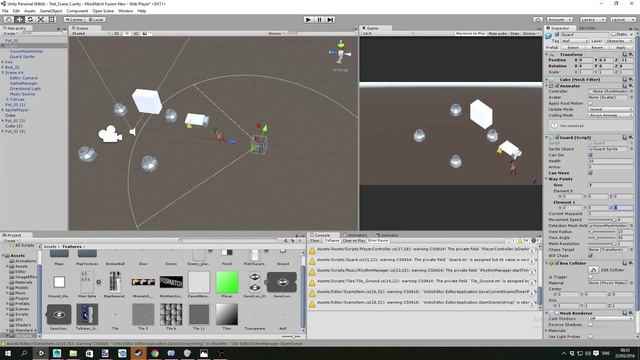This screenshot has height=360, width=640.
Task: Open the Window menu
Action: tap(125, 11)
